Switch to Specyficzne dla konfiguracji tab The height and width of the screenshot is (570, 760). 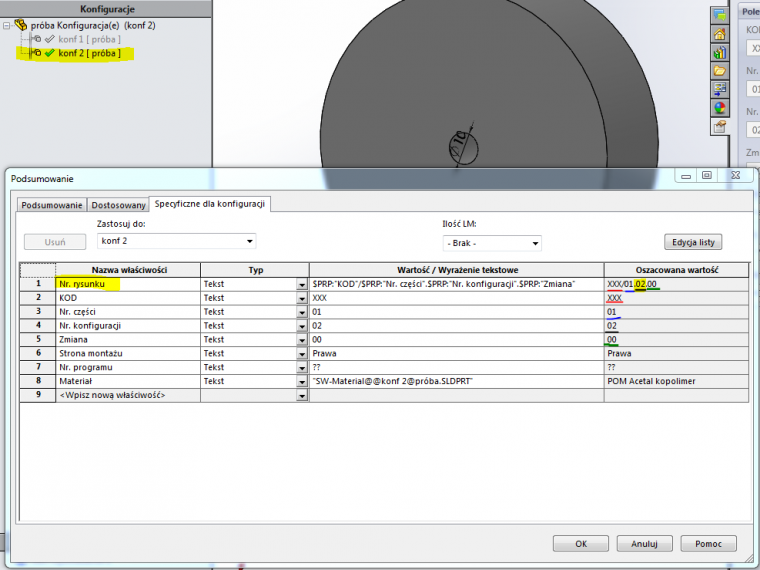[209, 204]
